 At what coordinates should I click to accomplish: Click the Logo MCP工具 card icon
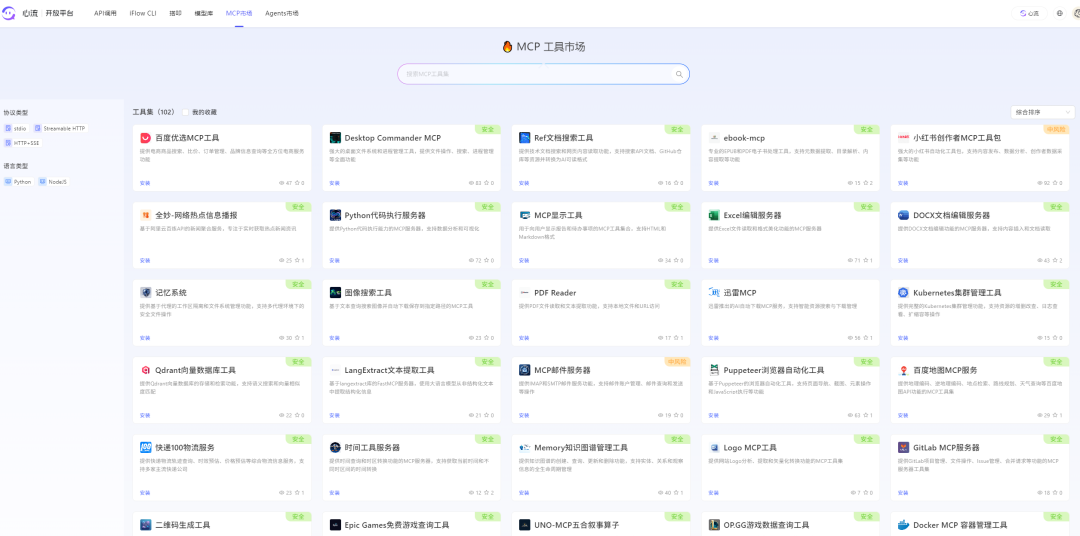click(714, 447)
